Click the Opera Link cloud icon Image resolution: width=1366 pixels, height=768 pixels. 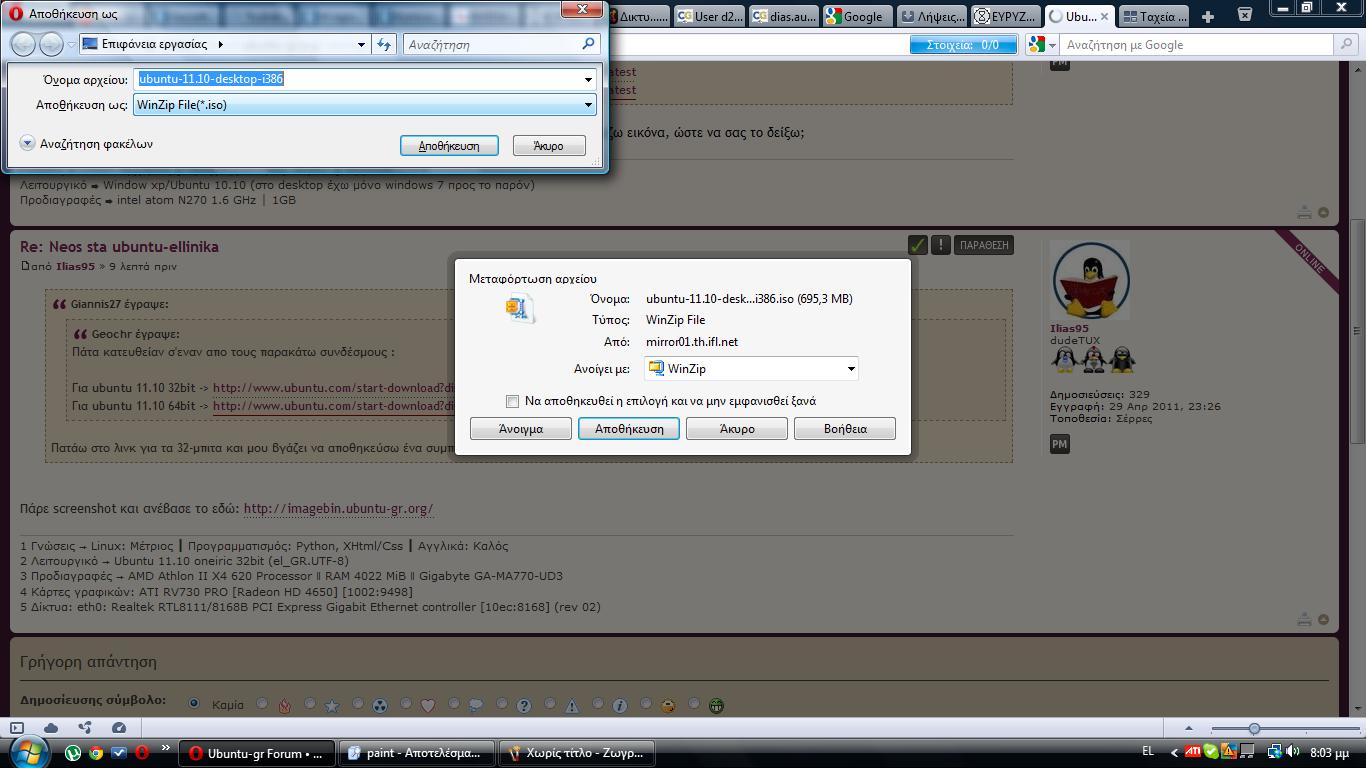coord(51,728)
